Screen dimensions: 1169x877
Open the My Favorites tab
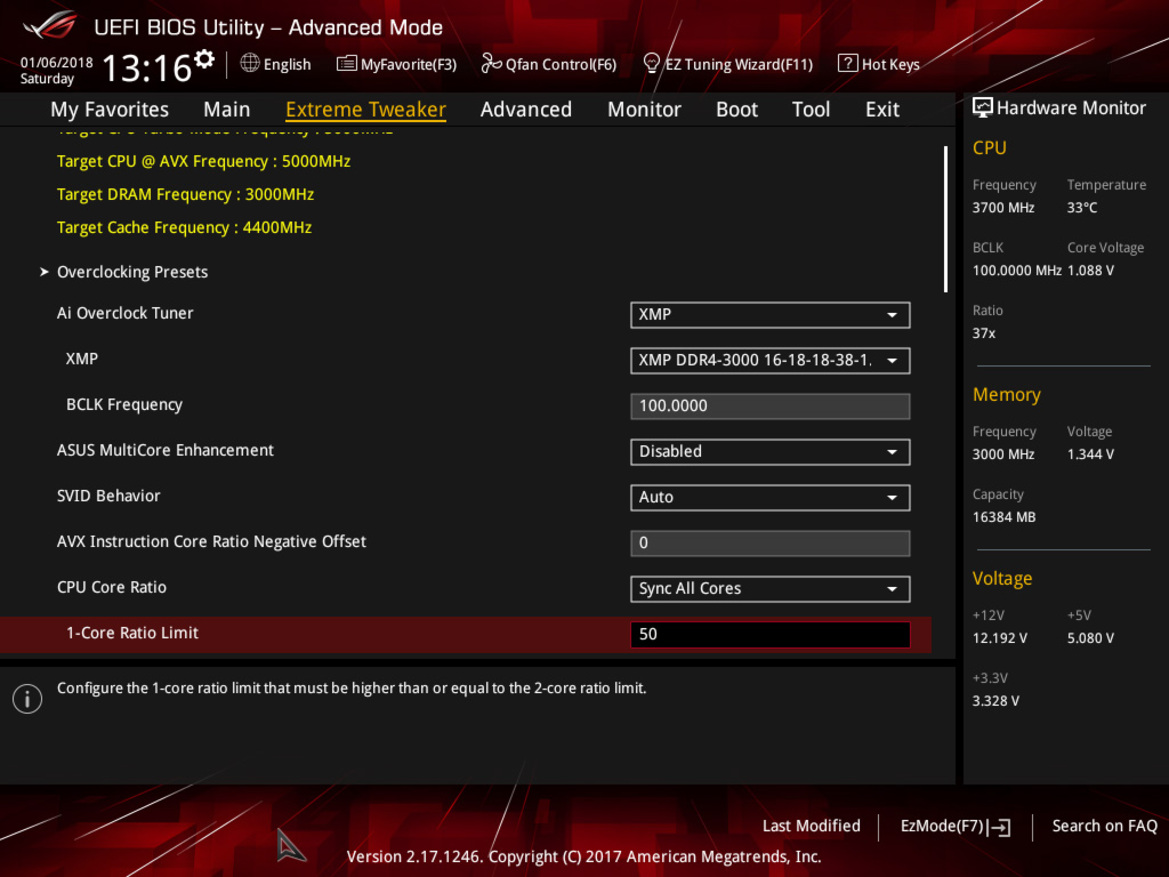110,110
